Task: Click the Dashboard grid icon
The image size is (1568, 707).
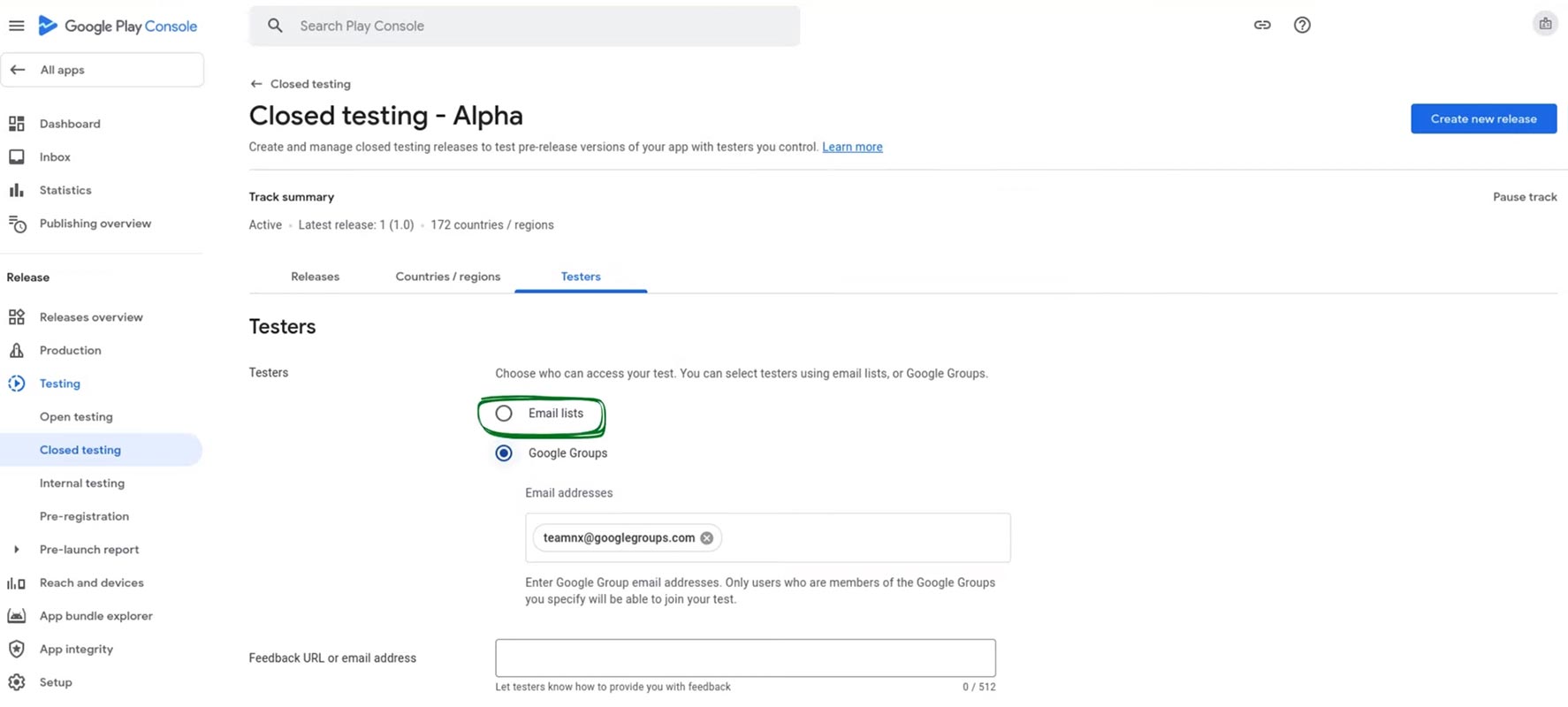Action: click(x=17, y=124)
